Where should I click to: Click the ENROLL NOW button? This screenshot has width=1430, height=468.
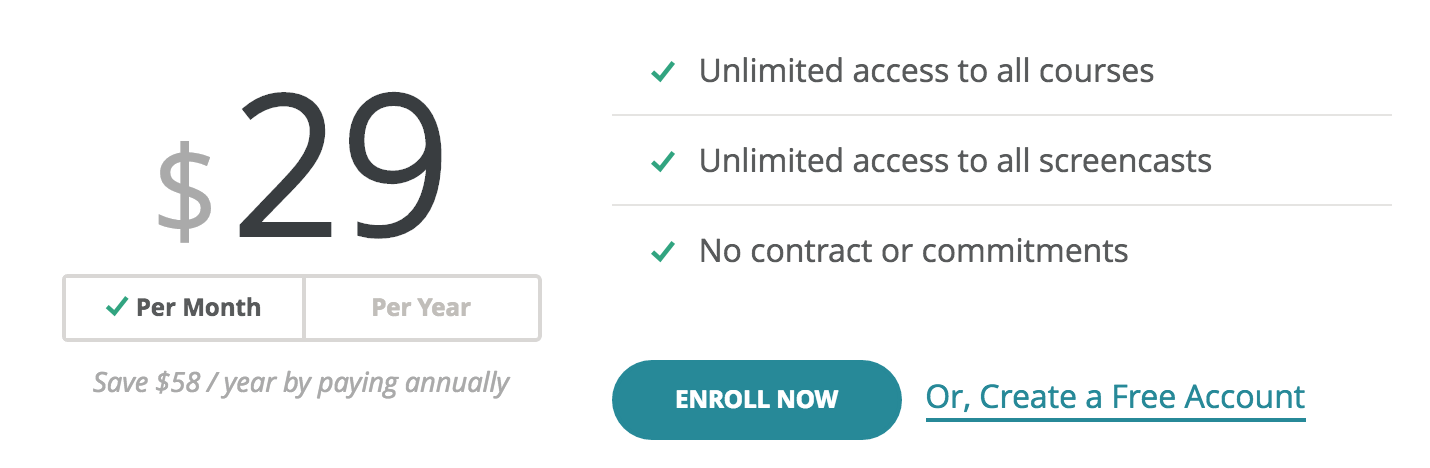pos(757,400)
